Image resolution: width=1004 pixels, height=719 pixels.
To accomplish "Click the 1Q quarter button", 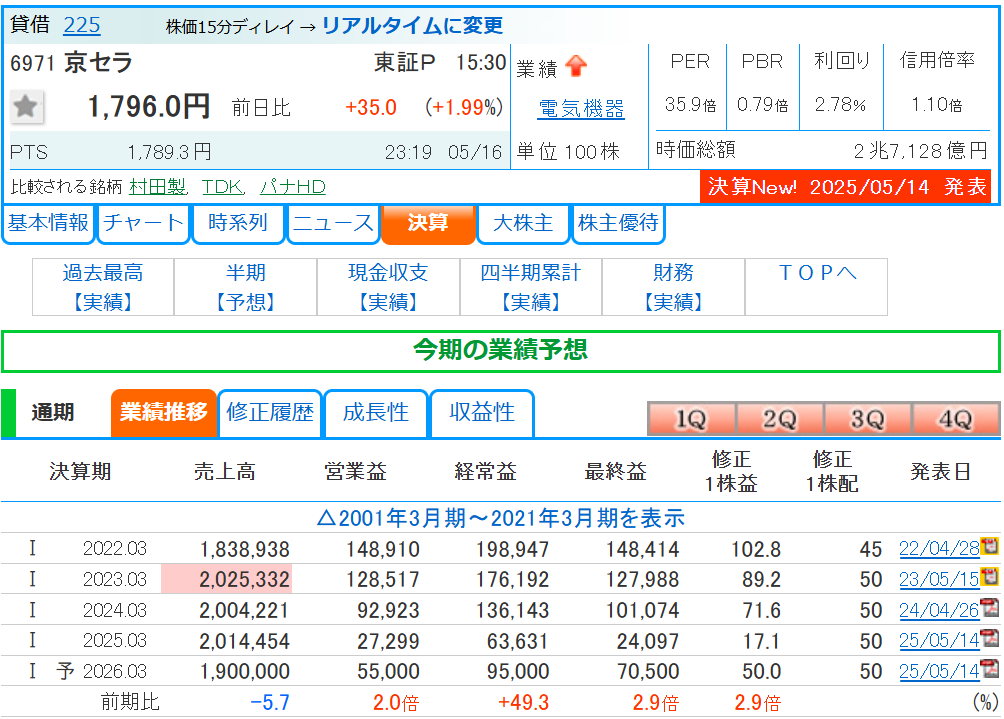I will coord(692,419).
